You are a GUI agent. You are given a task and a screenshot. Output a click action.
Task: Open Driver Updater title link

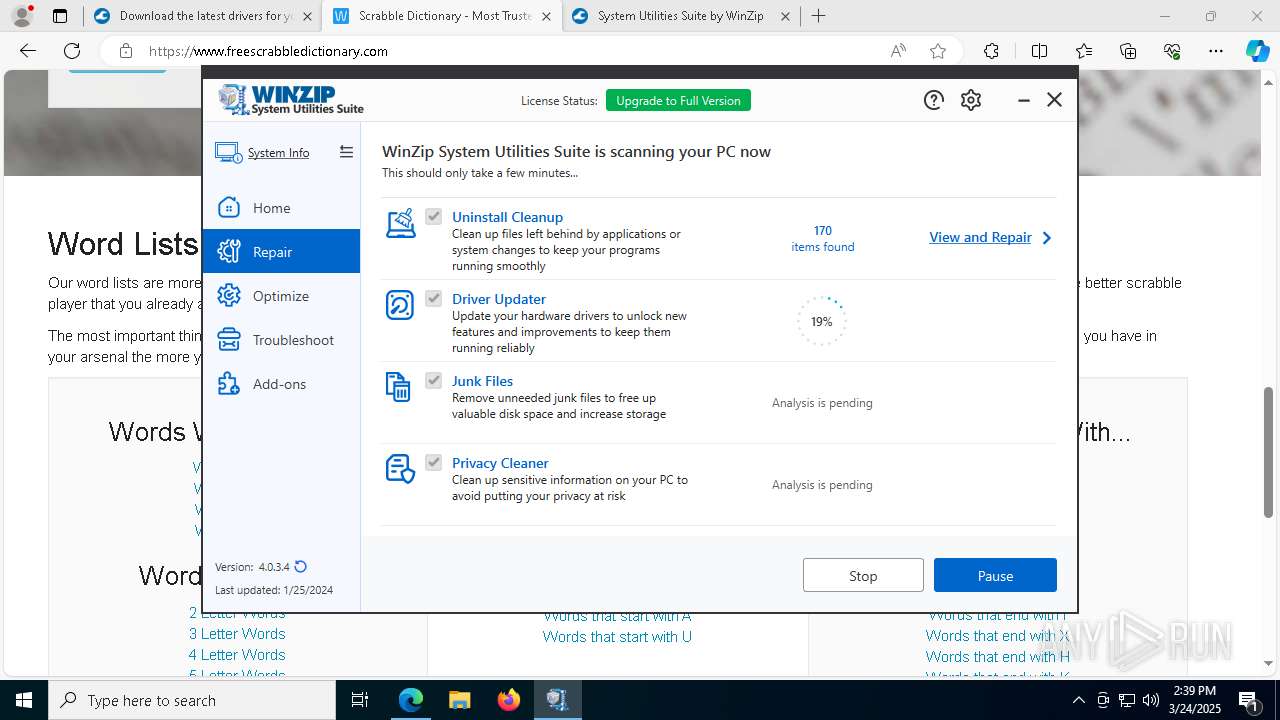(x=499, y=299)
